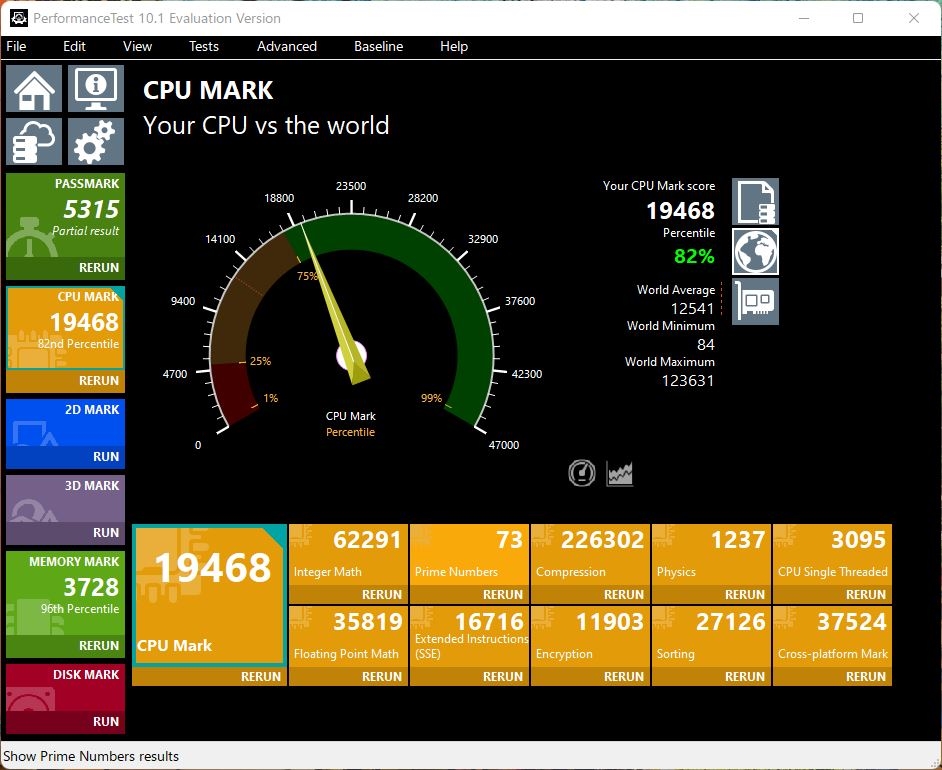Screen dimensions: 942x770
Task: Click the 82% percentile value
Action: [x=694, y=256]
